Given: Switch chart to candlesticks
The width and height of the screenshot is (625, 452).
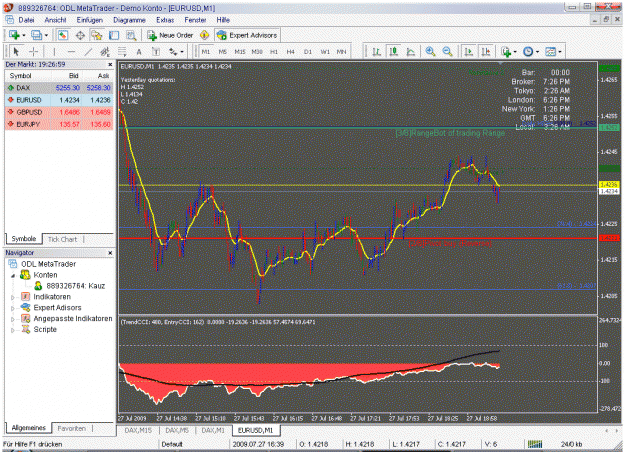Looking at the screenshot, I should pyautogui.click(x=394, y=51).
